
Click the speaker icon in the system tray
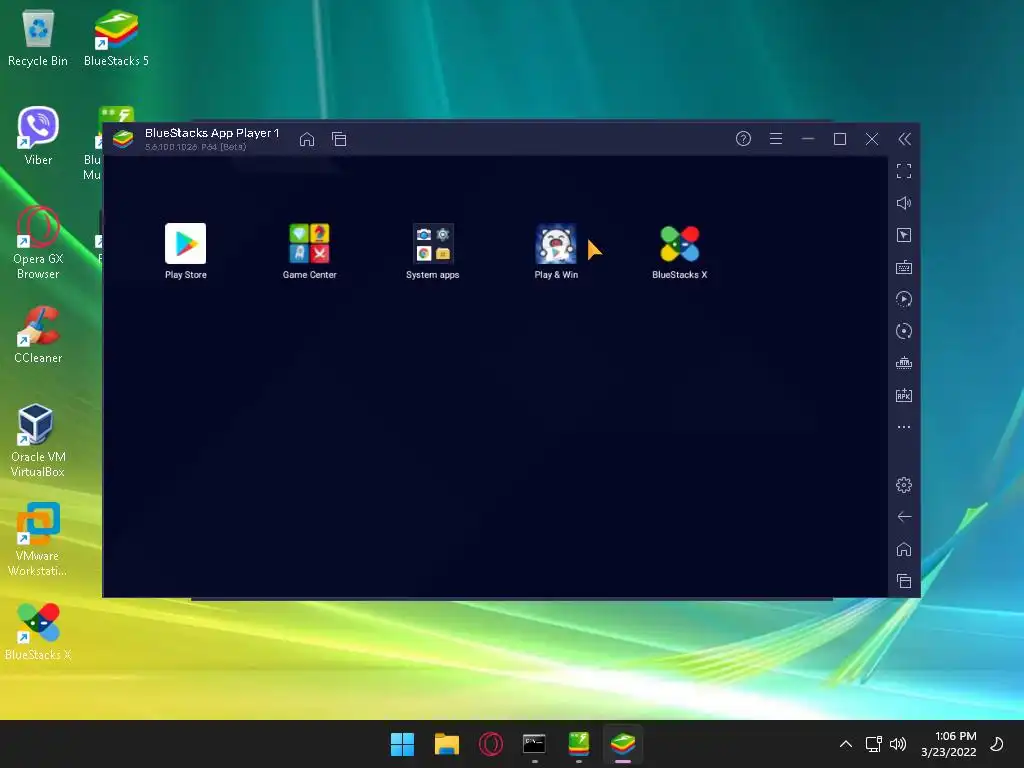(x=898, y=744)
